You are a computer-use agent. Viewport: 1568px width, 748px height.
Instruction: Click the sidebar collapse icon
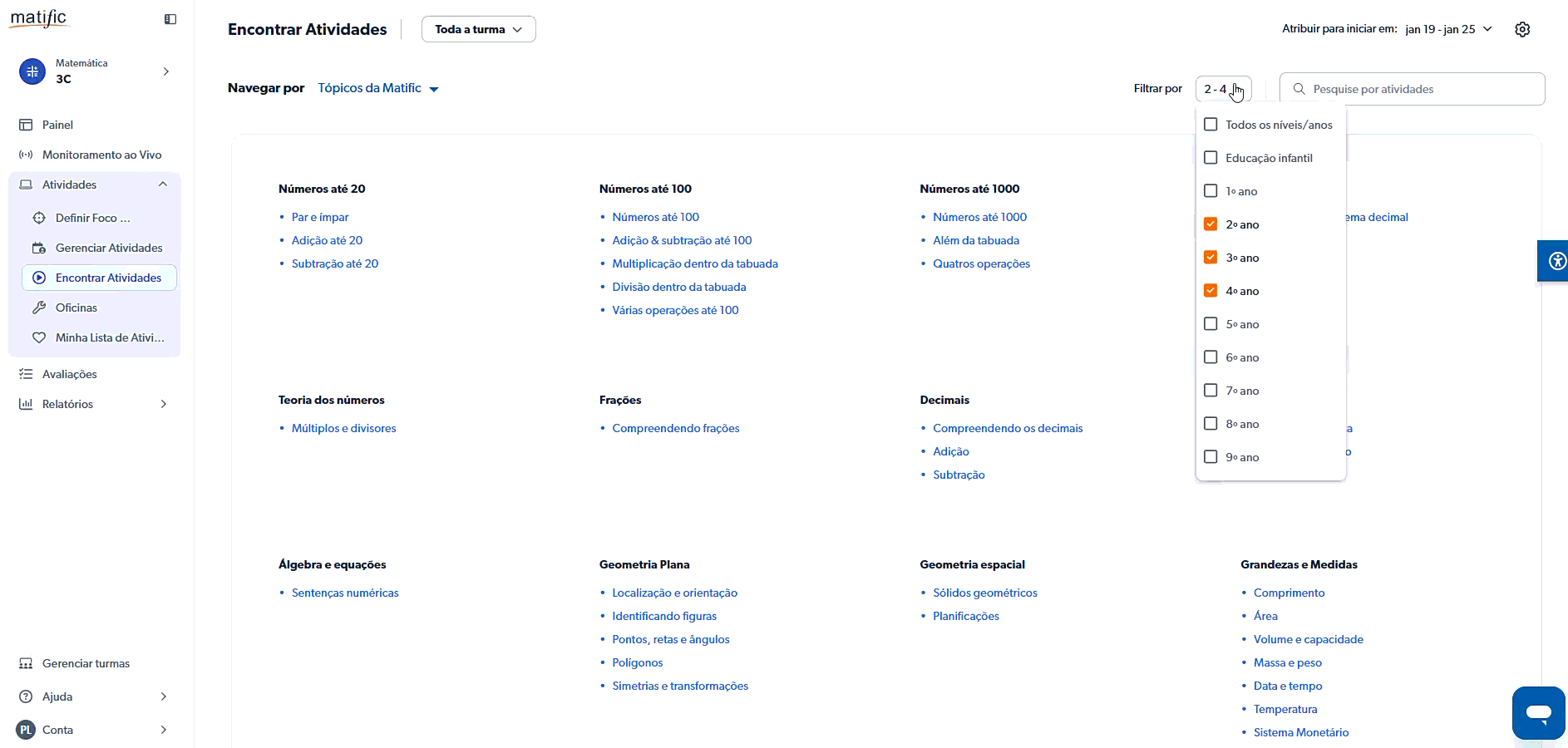(x=170, y=19)
